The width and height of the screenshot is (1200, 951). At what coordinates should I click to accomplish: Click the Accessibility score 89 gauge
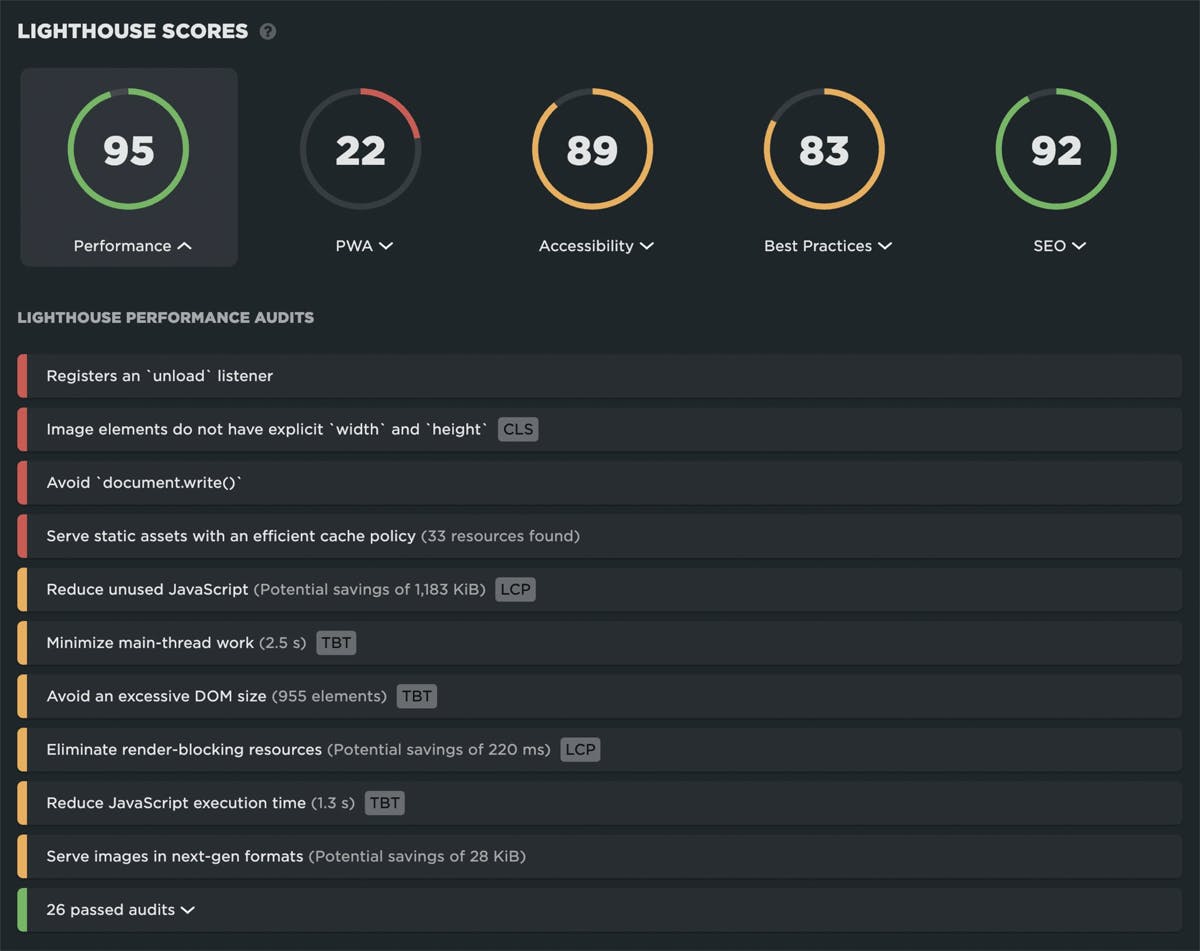[x=592, y=150]
